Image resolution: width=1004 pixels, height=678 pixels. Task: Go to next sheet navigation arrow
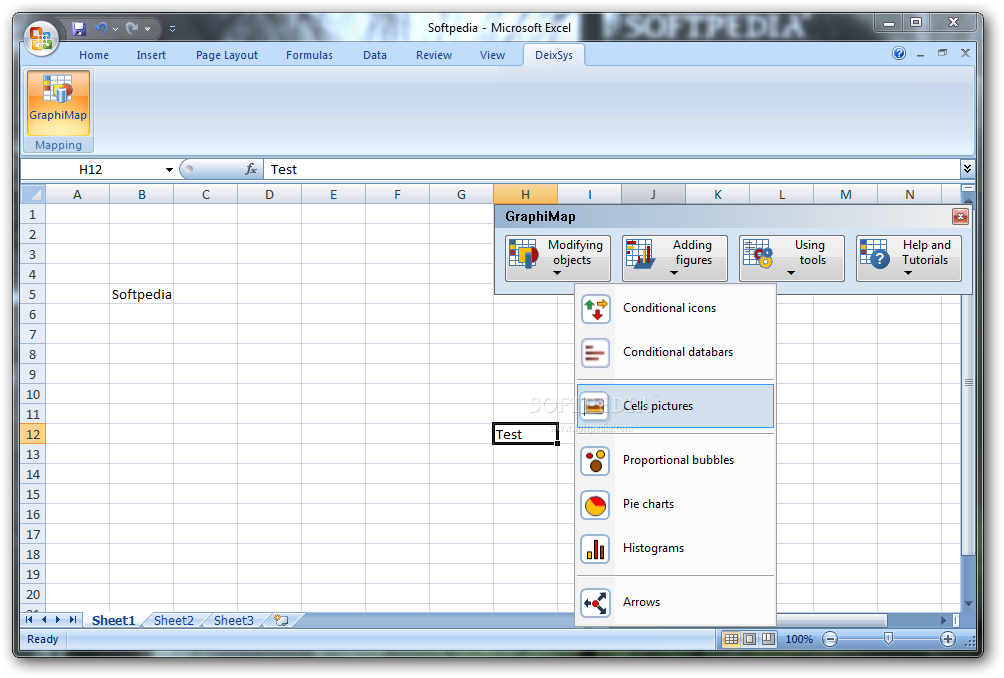[58, 620]
